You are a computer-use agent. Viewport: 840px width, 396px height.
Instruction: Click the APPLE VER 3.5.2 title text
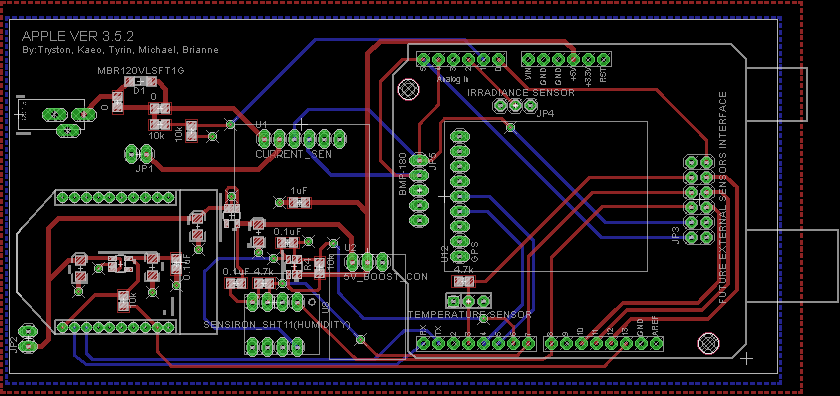click(x=78, y=36)
